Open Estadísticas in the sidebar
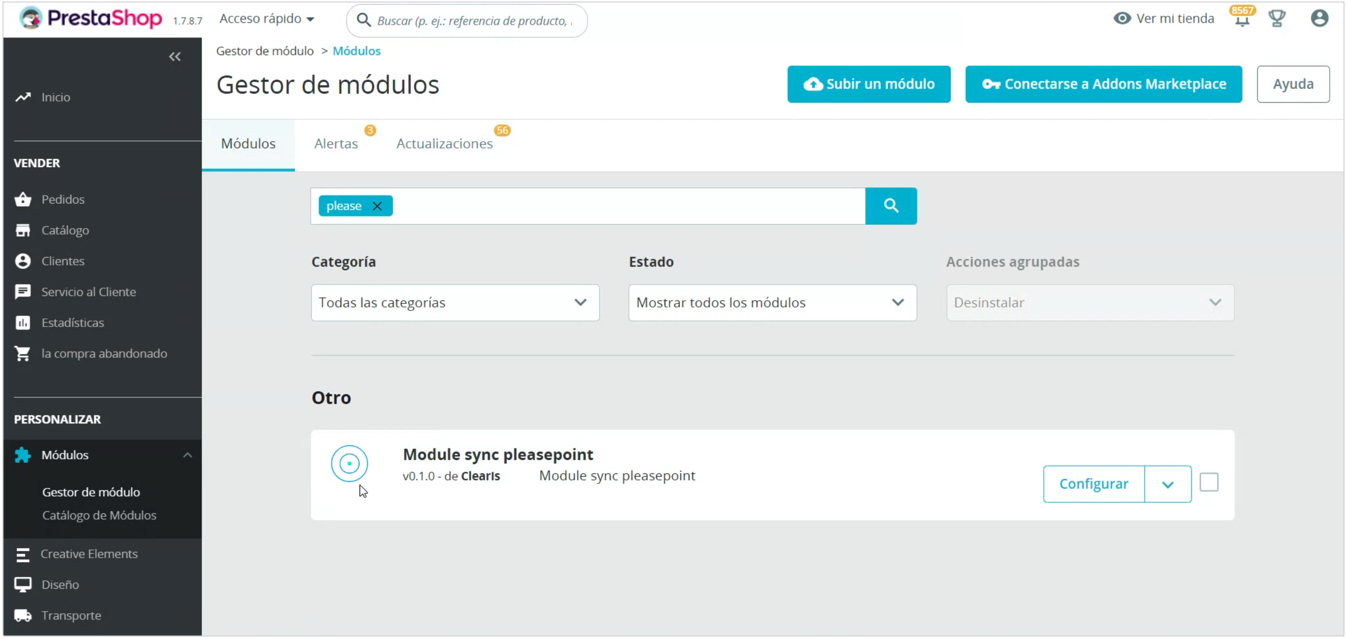This screenshot has width=1347, height=639. point(72,323)
